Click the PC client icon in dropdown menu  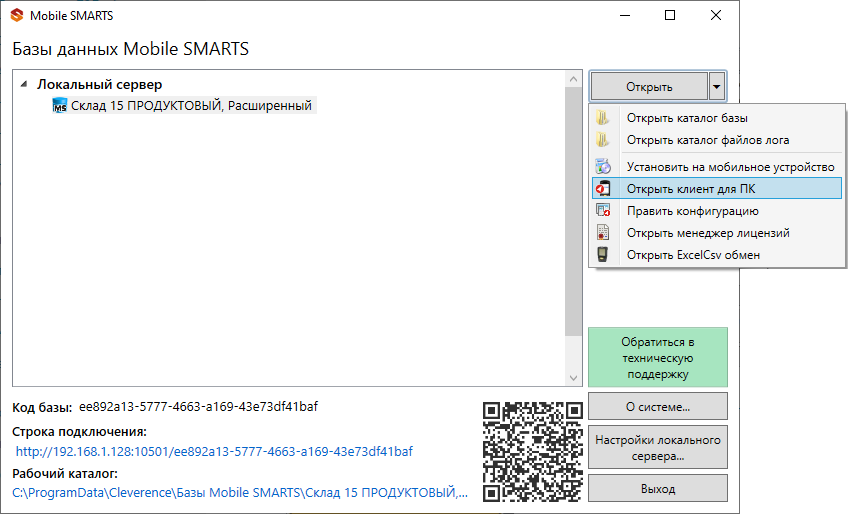602,189
